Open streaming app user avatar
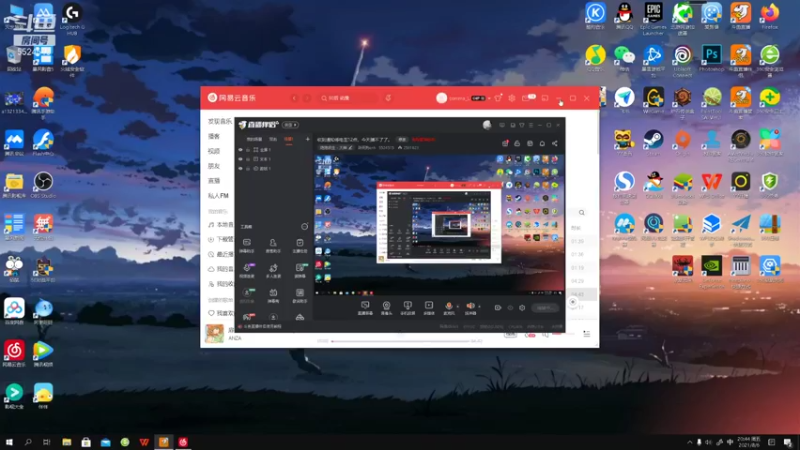The height and width of the screenshot is (450, 800). 487,125
